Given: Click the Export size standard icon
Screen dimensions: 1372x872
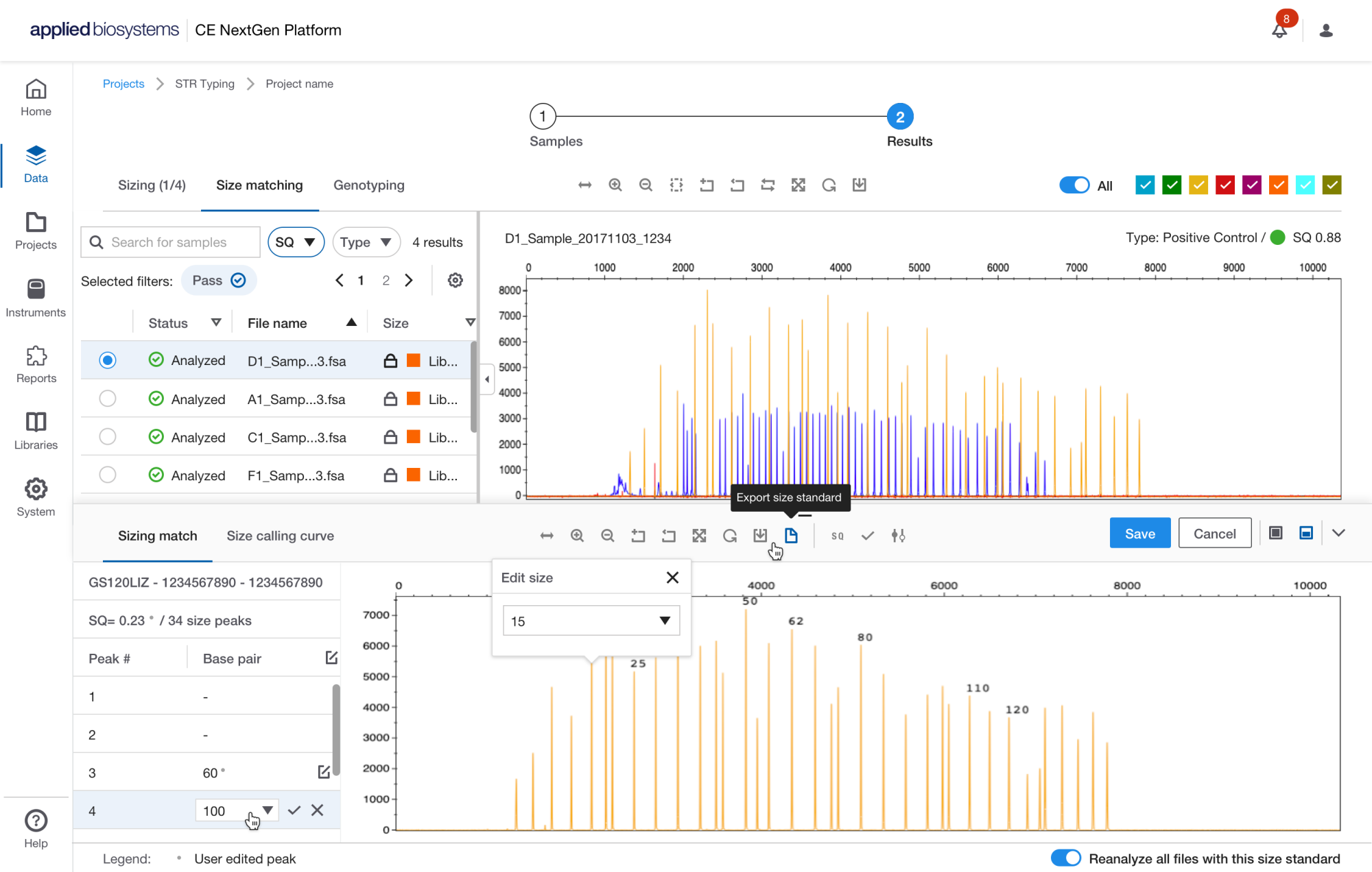Looking at the screenshot, I should point(791,536).
